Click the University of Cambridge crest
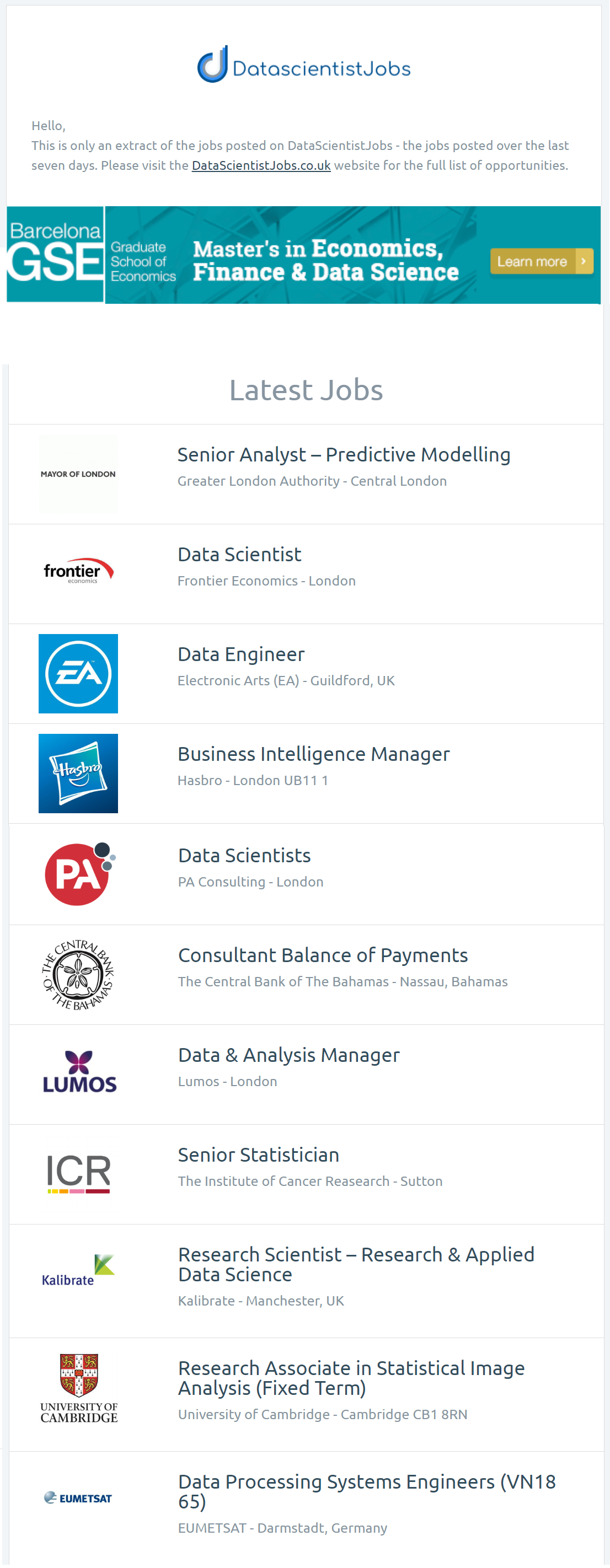 click(79, 1388)
